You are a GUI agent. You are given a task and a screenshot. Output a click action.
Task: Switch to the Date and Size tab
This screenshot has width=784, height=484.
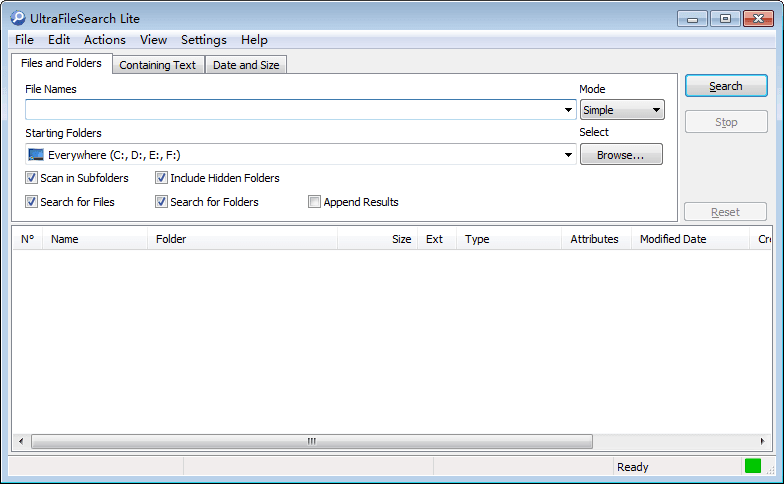pyautogui.click(x=246, y=65)
